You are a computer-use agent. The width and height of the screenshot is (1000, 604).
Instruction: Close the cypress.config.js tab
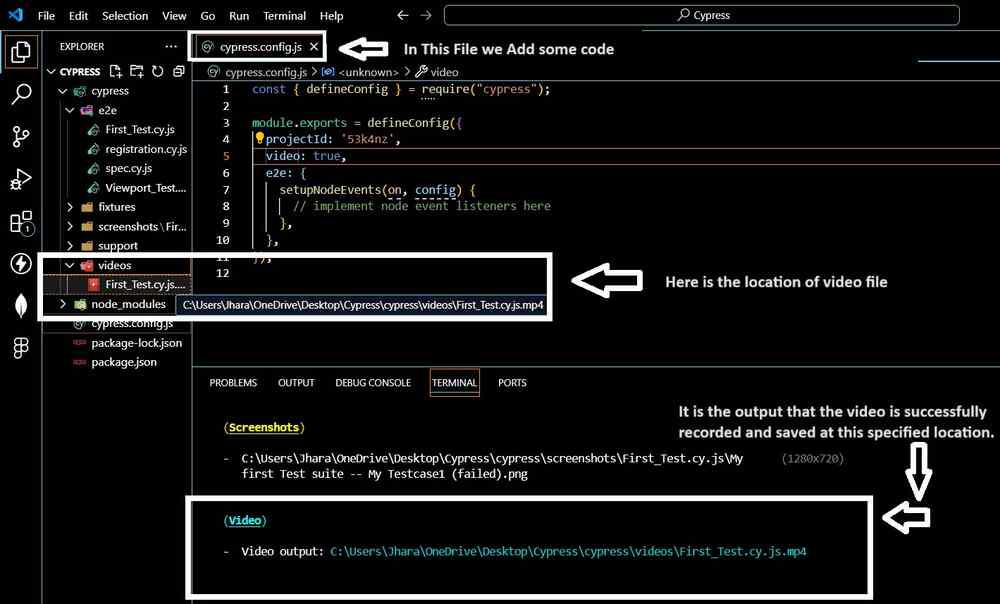314,47
